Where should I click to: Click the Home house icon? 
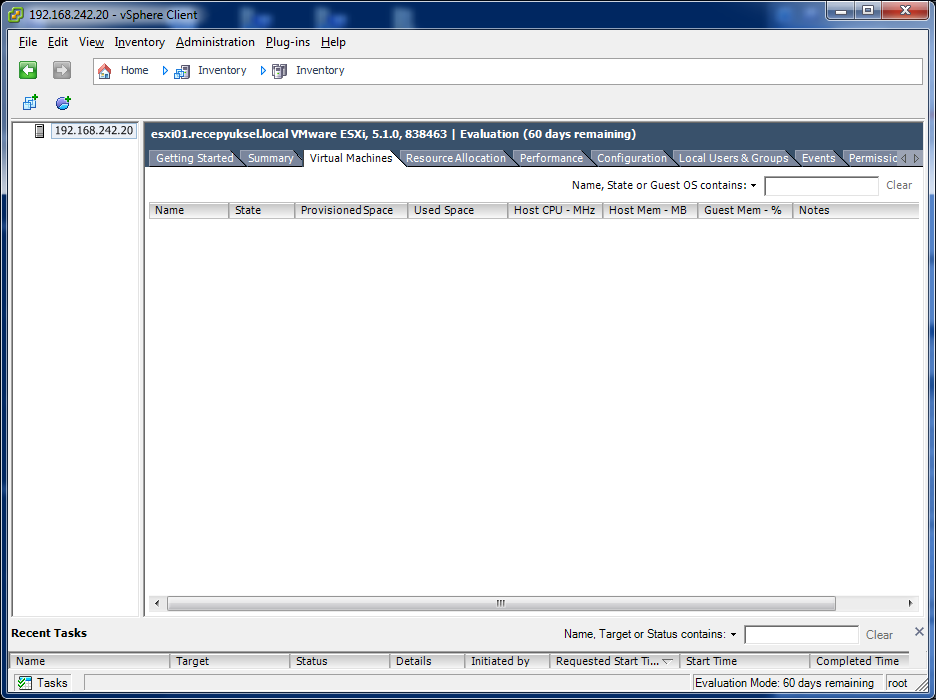tap(104, 71)
